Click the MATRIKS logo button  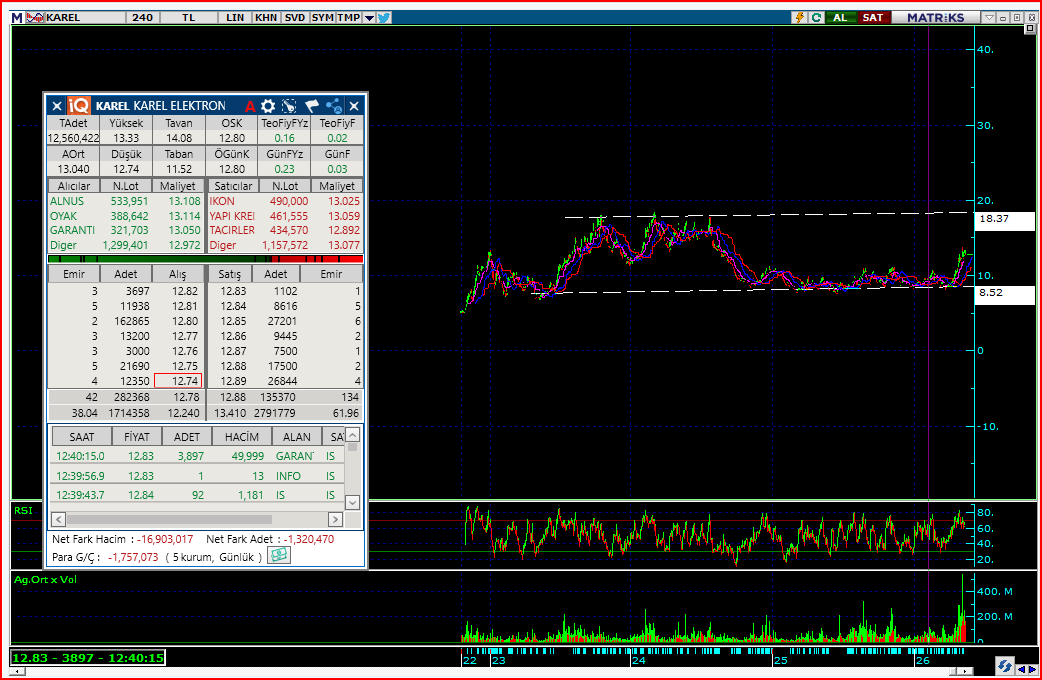coord(936,17)
